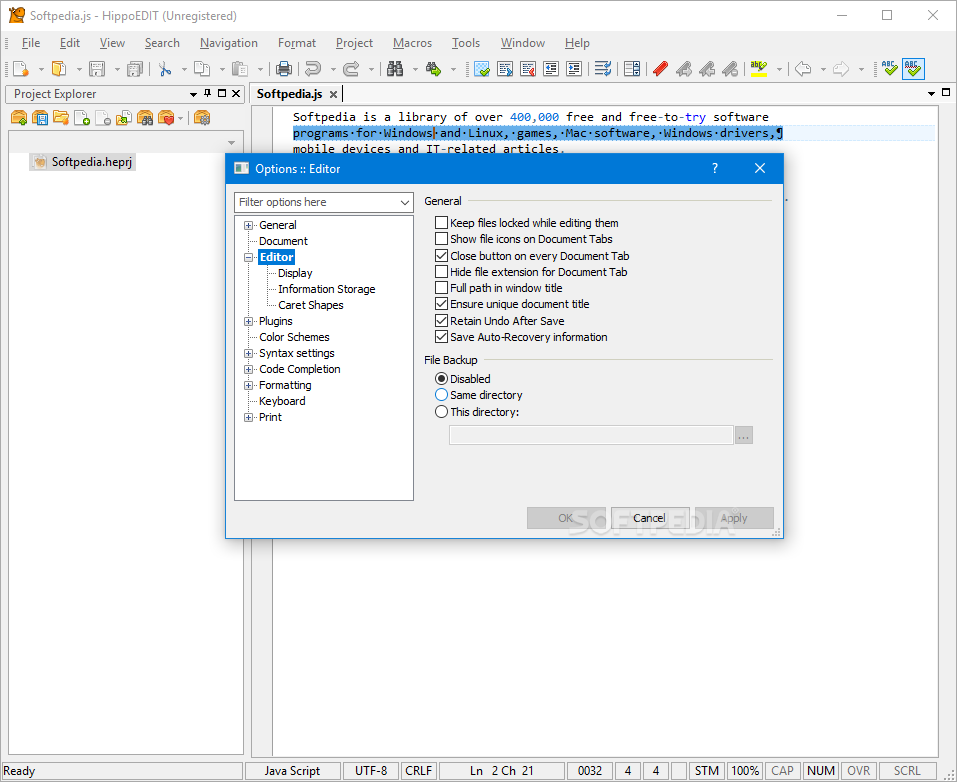Enable Show file icons on Document Tabs

441,239
